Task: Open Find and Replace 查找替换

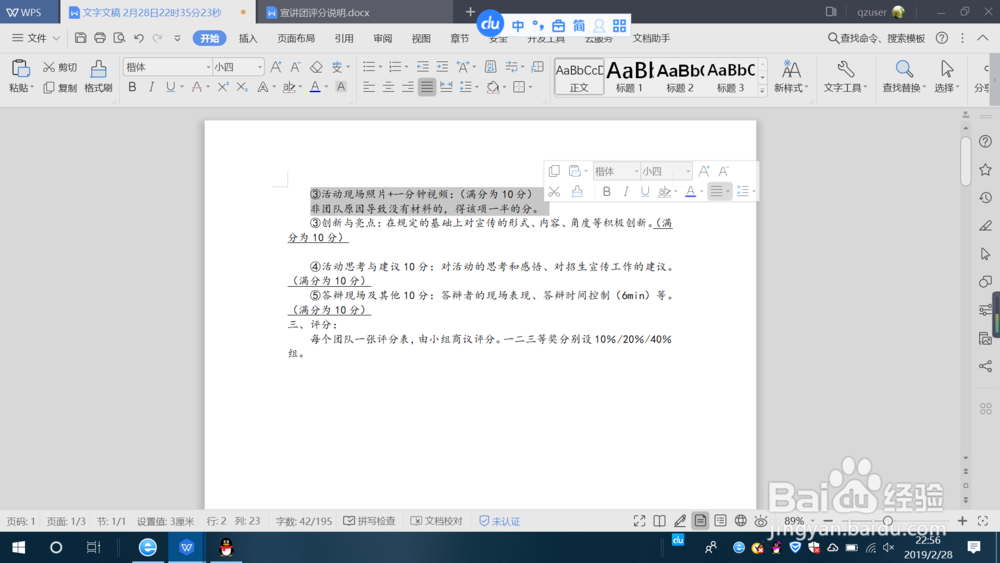Action: pos(904,77)
